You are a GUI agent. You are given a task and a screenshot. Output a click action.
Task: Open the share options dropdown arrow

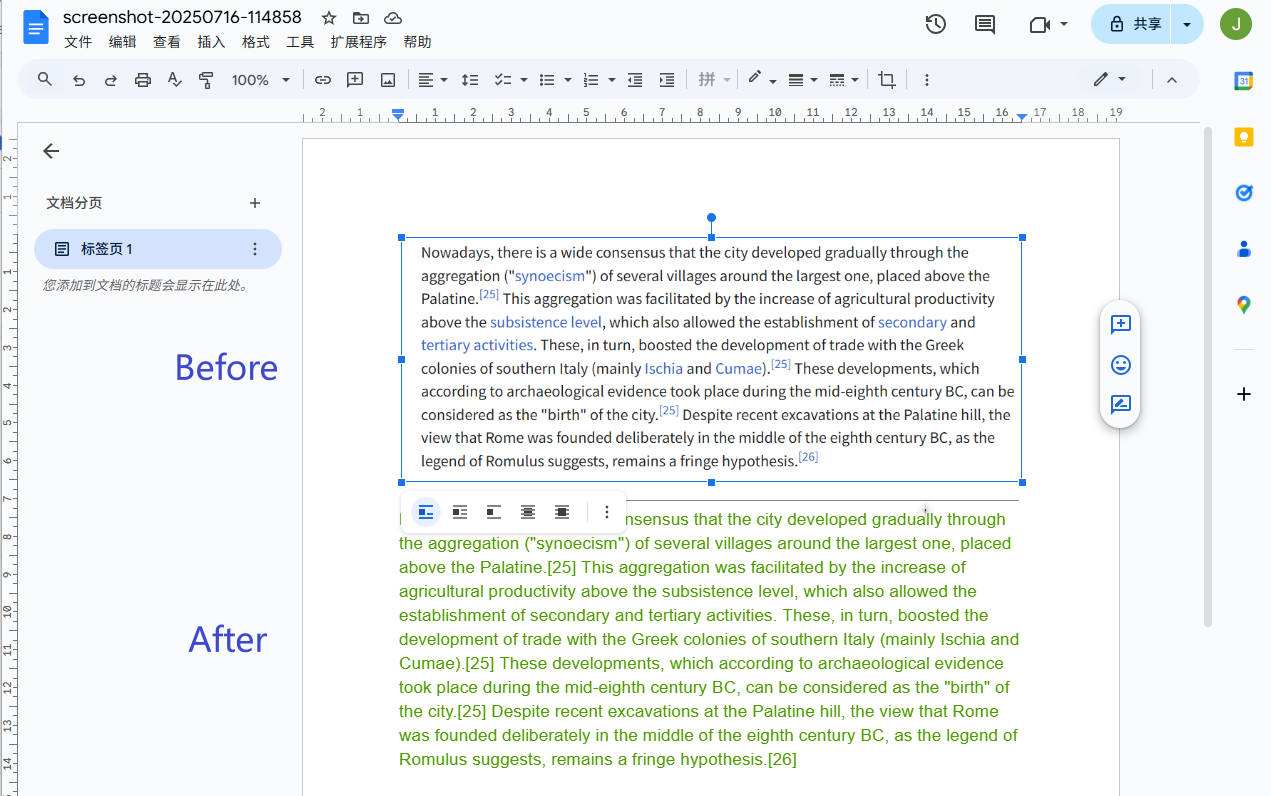1187,24
